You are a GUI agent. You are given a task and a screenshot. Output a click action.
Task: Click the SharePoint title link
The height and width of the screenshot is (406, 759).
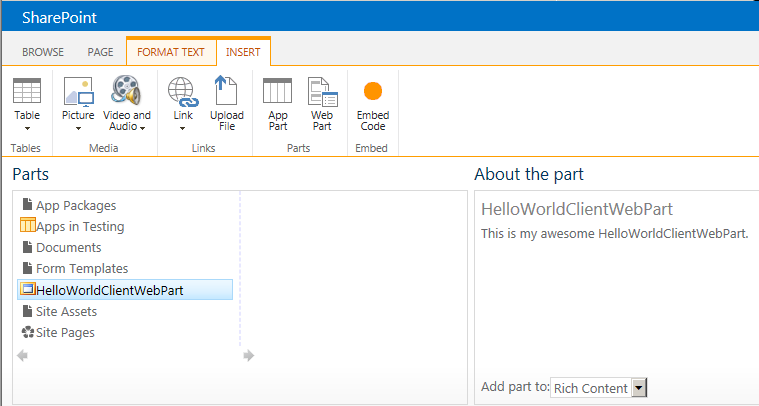pyautogui.click(x=59, y=17)
